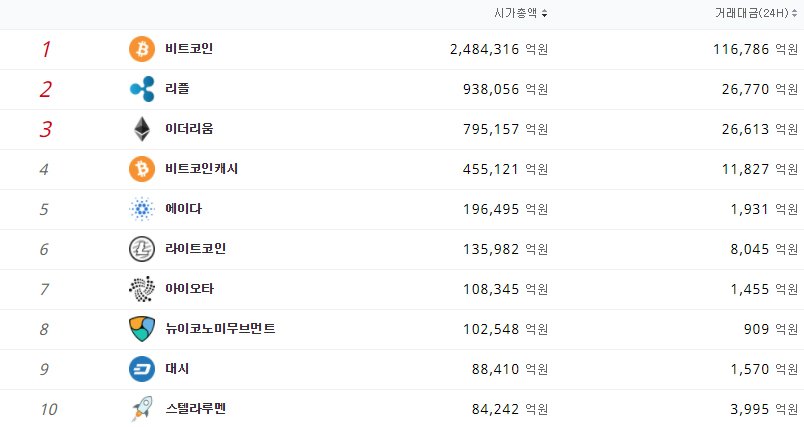Click the NEM (뉴이코노미무브먼트) icon
This screenshot has height=427, width=804.
142,329
